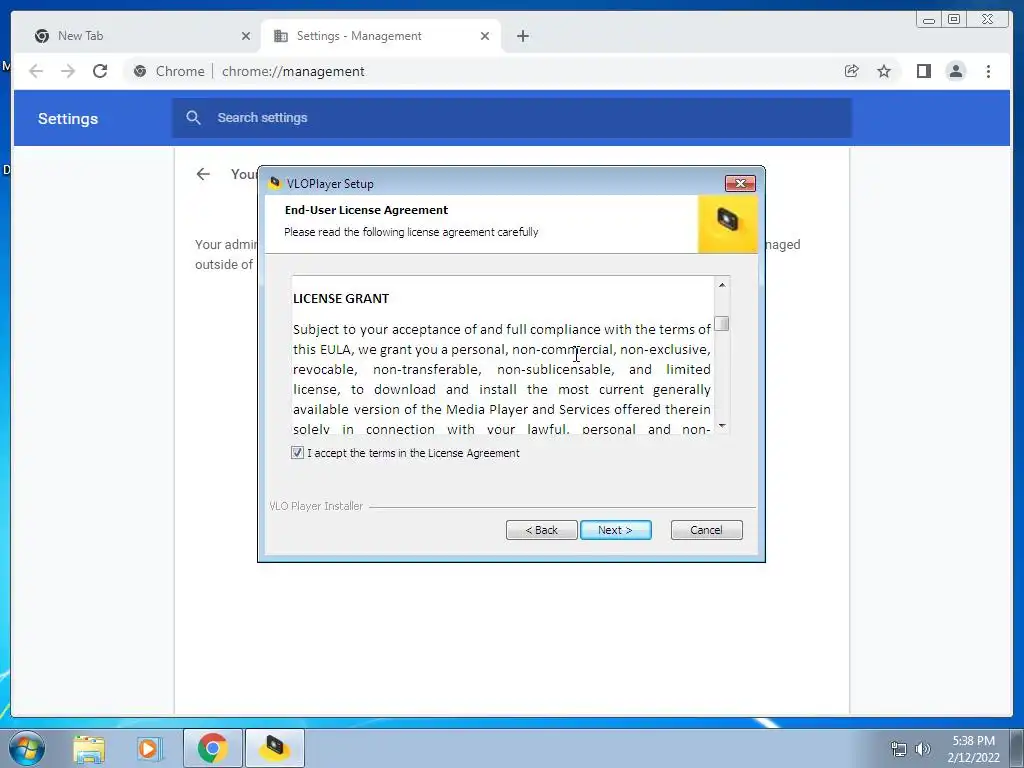
Task: Click the Chrome taskbar icon
Action: (213, 748)
